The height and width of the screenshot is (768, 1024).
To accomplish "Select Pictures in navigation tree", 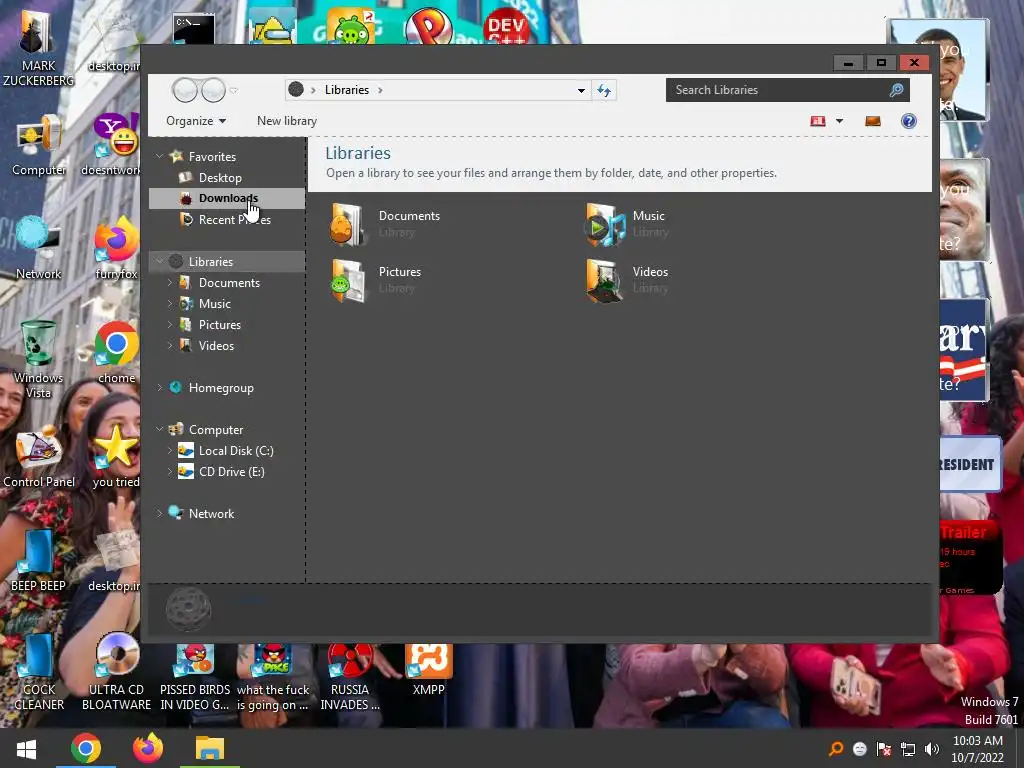I will click(x=219, y=325).
